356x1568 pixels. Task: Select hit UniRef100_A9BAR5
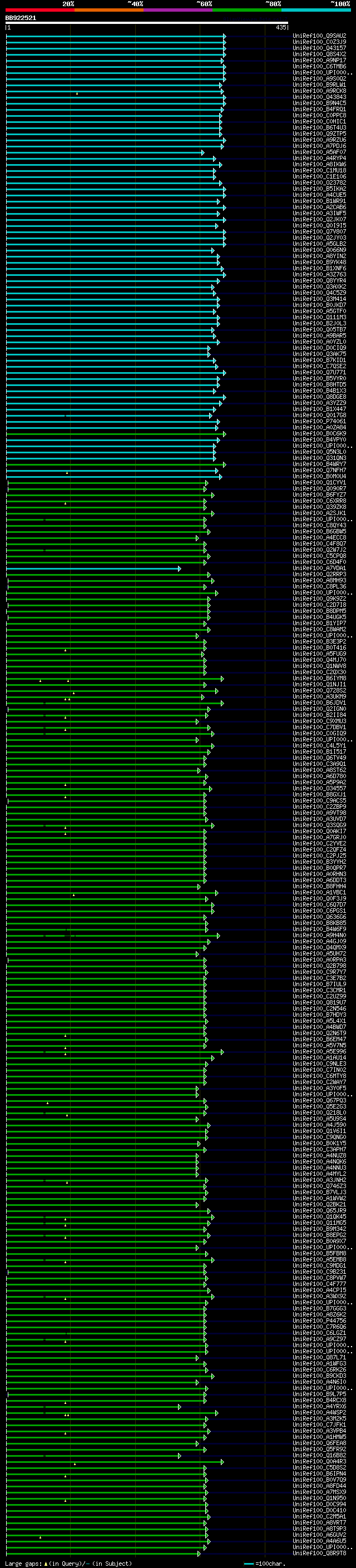point(319,336)
